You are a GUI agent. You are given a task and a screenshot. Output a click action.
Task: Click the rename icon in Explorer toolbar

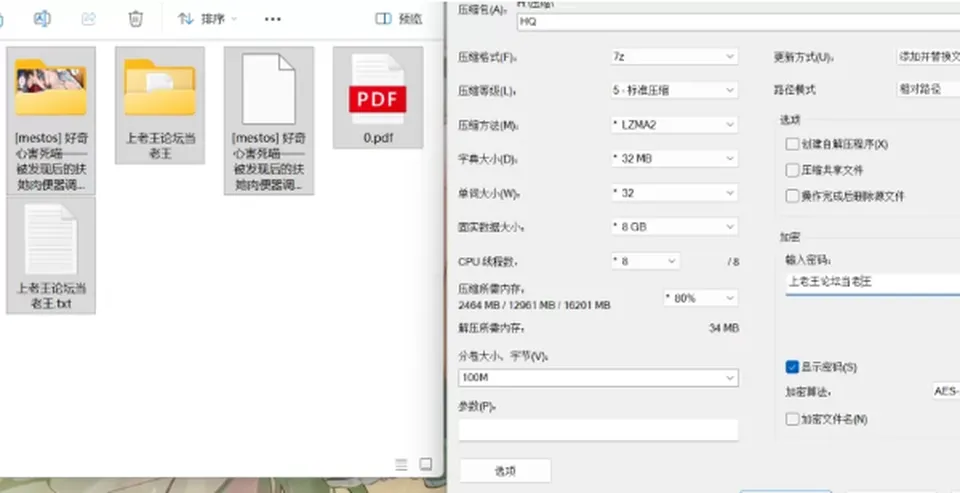tap(42, 19)
